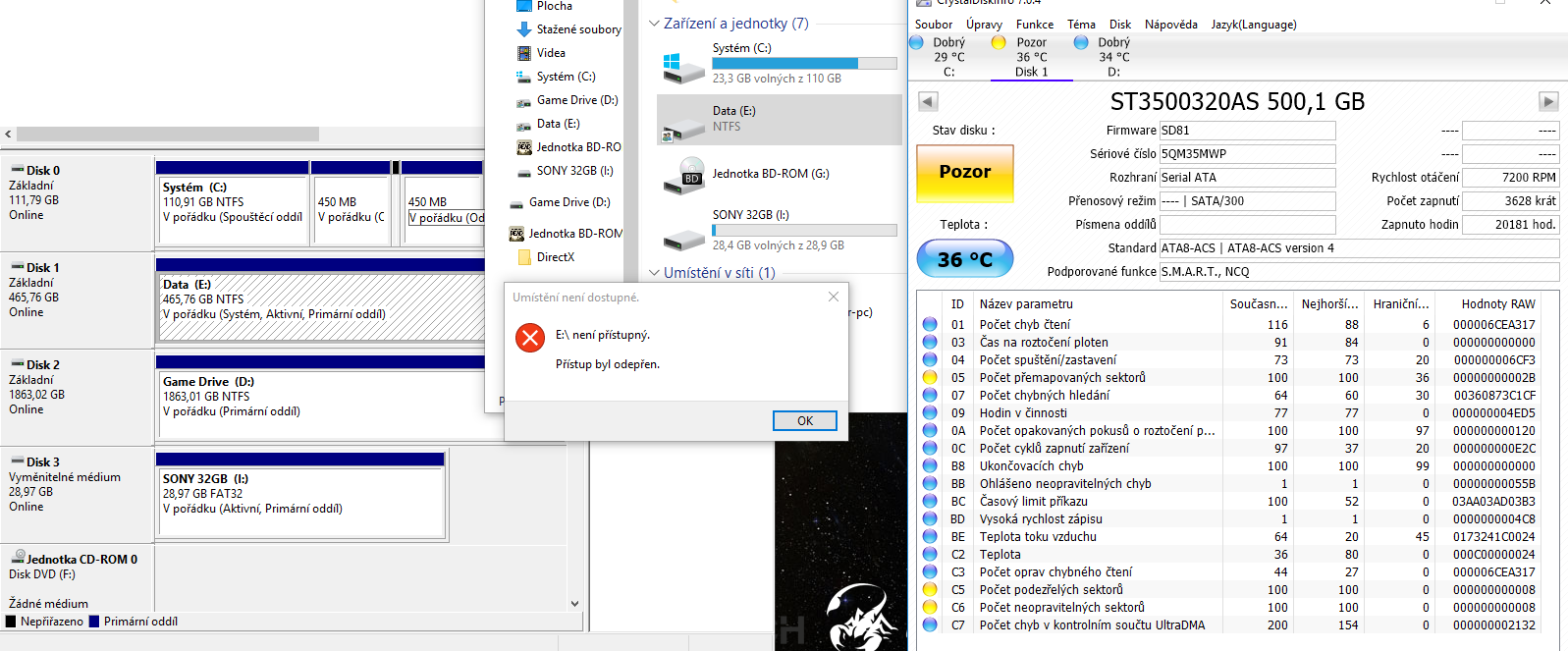Click the scroll down arrow in Disk Management
This screenshot has height=651, width=1568.
click(x=574, y=604)
